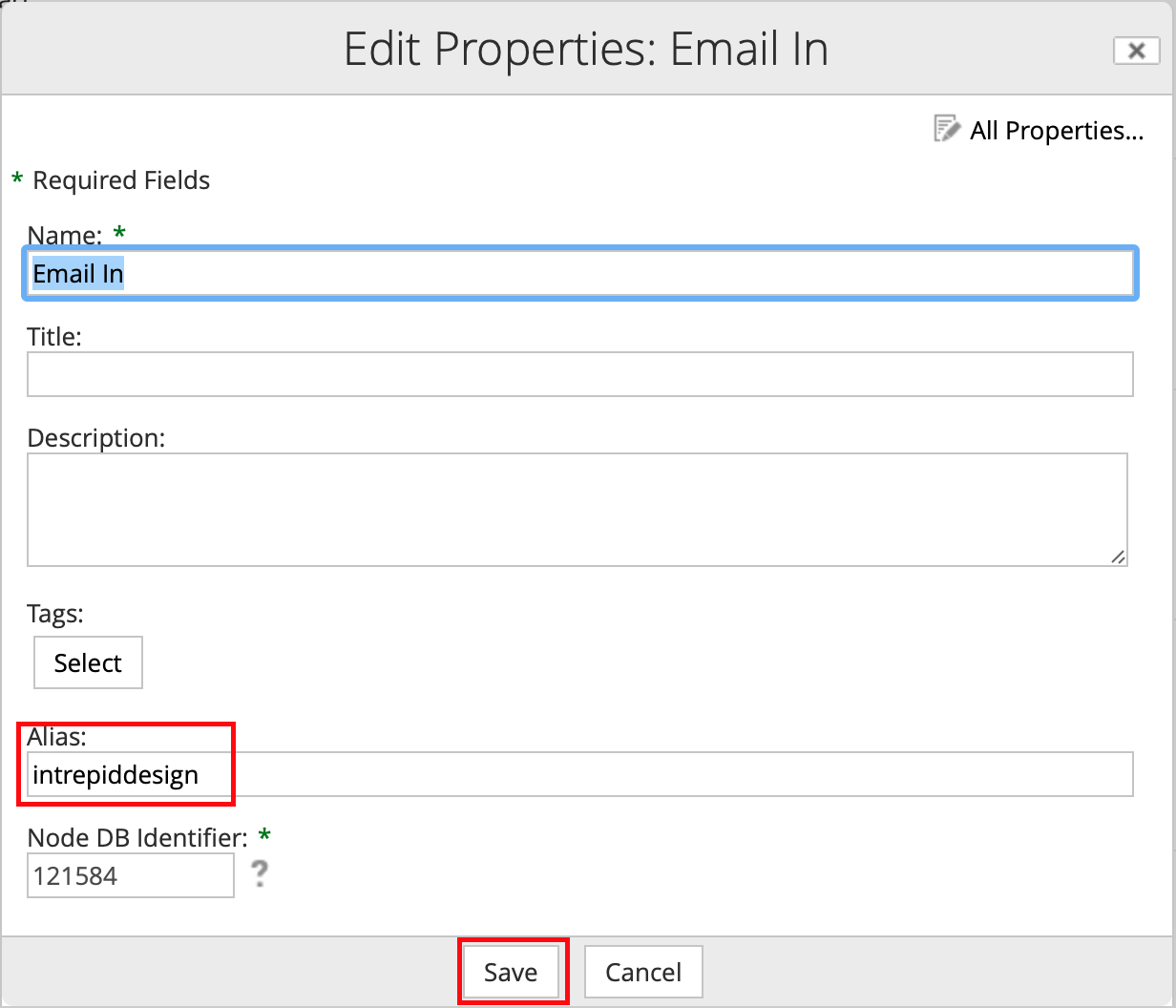Click the X icon to dismiss the dialog
The width and height of the screenshot is (1176, 1008).
point(1135,51)
